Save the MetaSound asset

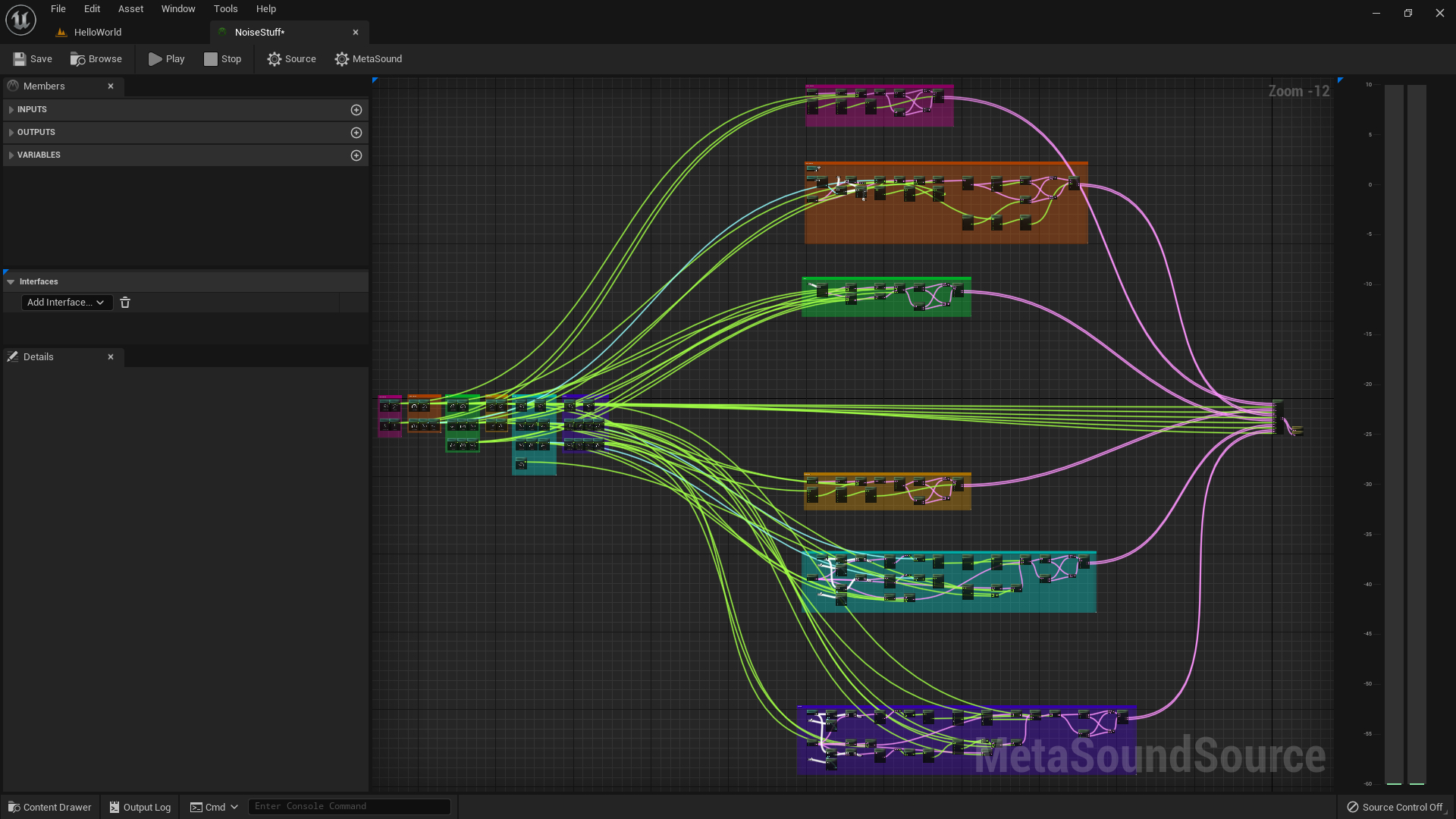point(33,58)
